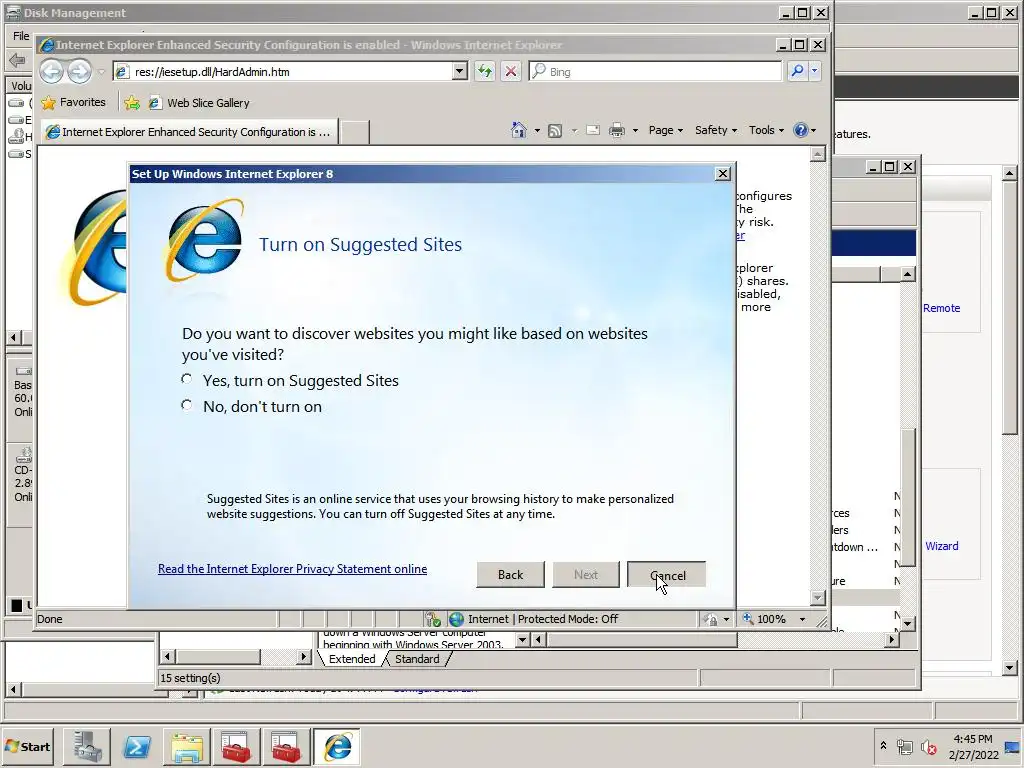
Task: Expand the Print dropdown arrow
Action: (x=635, y=131)
